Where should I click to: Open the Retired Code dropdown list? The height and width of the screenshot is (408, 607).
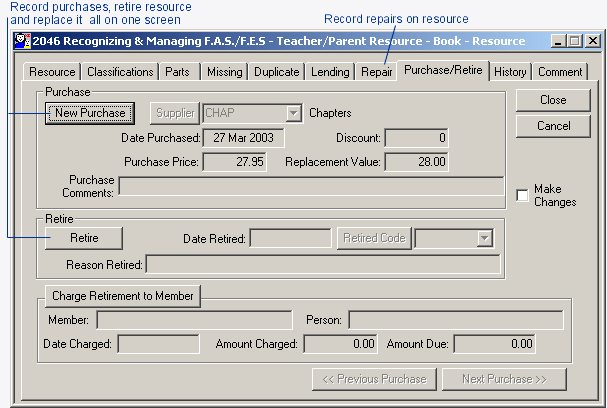[485, 238]
